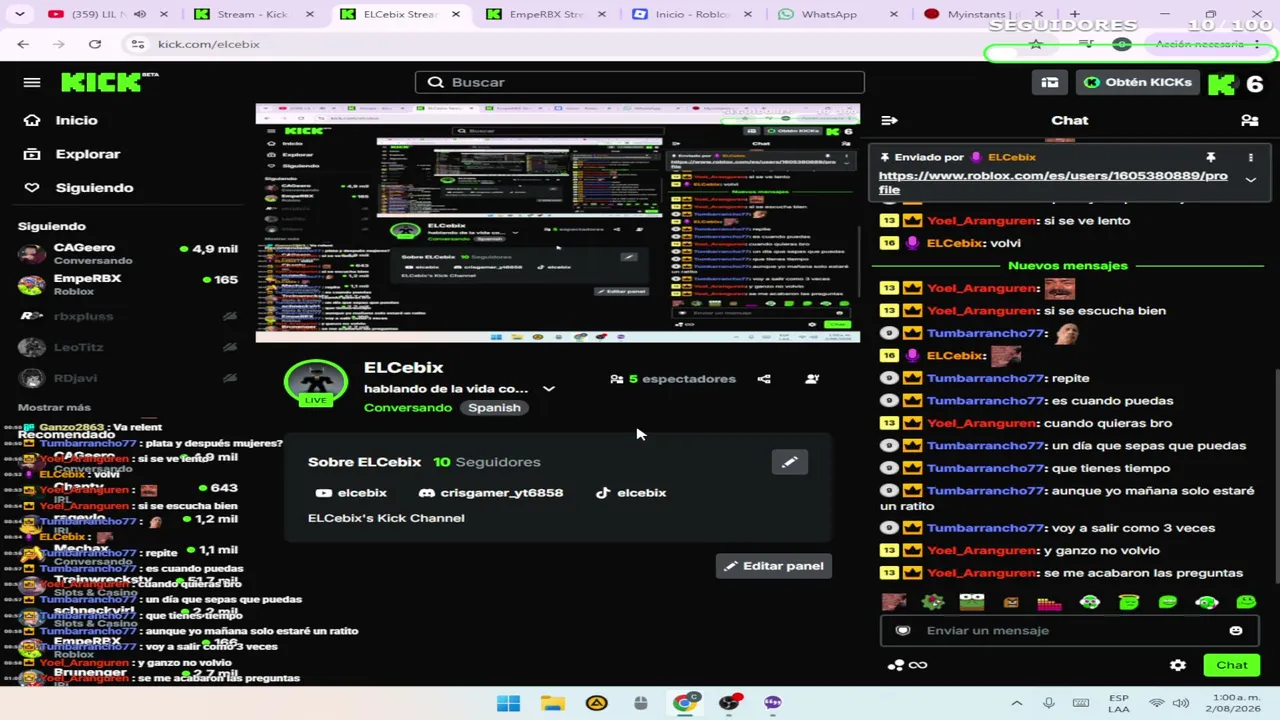Send message with green Chat button

click(x=1231, y=665)
